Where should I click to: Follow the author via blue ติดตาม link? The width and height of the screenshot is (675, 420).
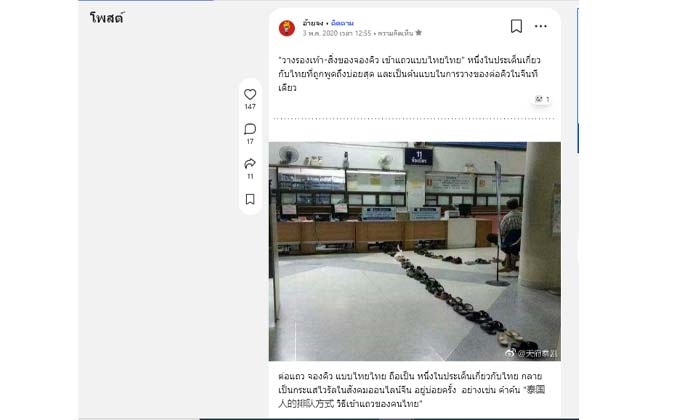click(342, 23)
